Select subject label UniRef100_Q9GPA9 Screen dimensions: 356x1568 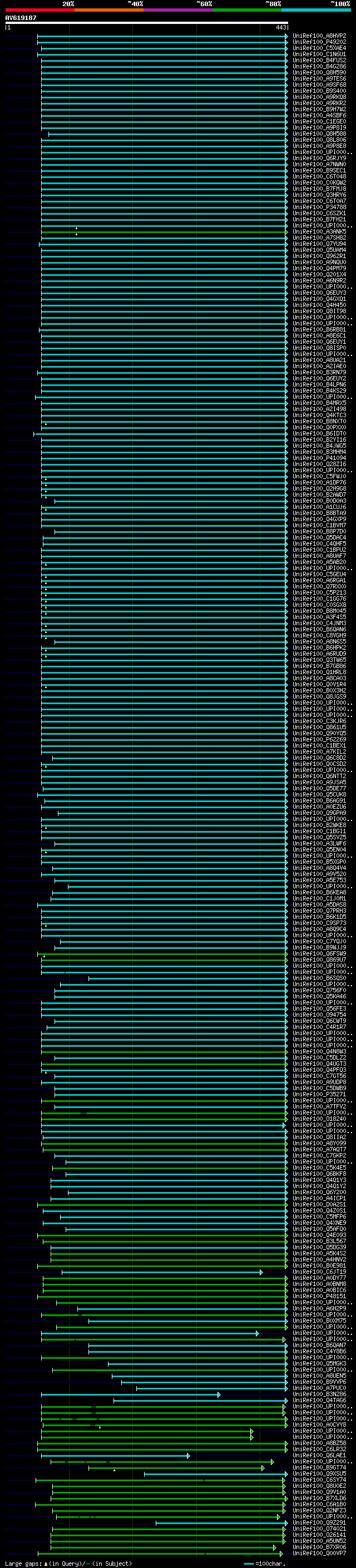pos(319,813)
